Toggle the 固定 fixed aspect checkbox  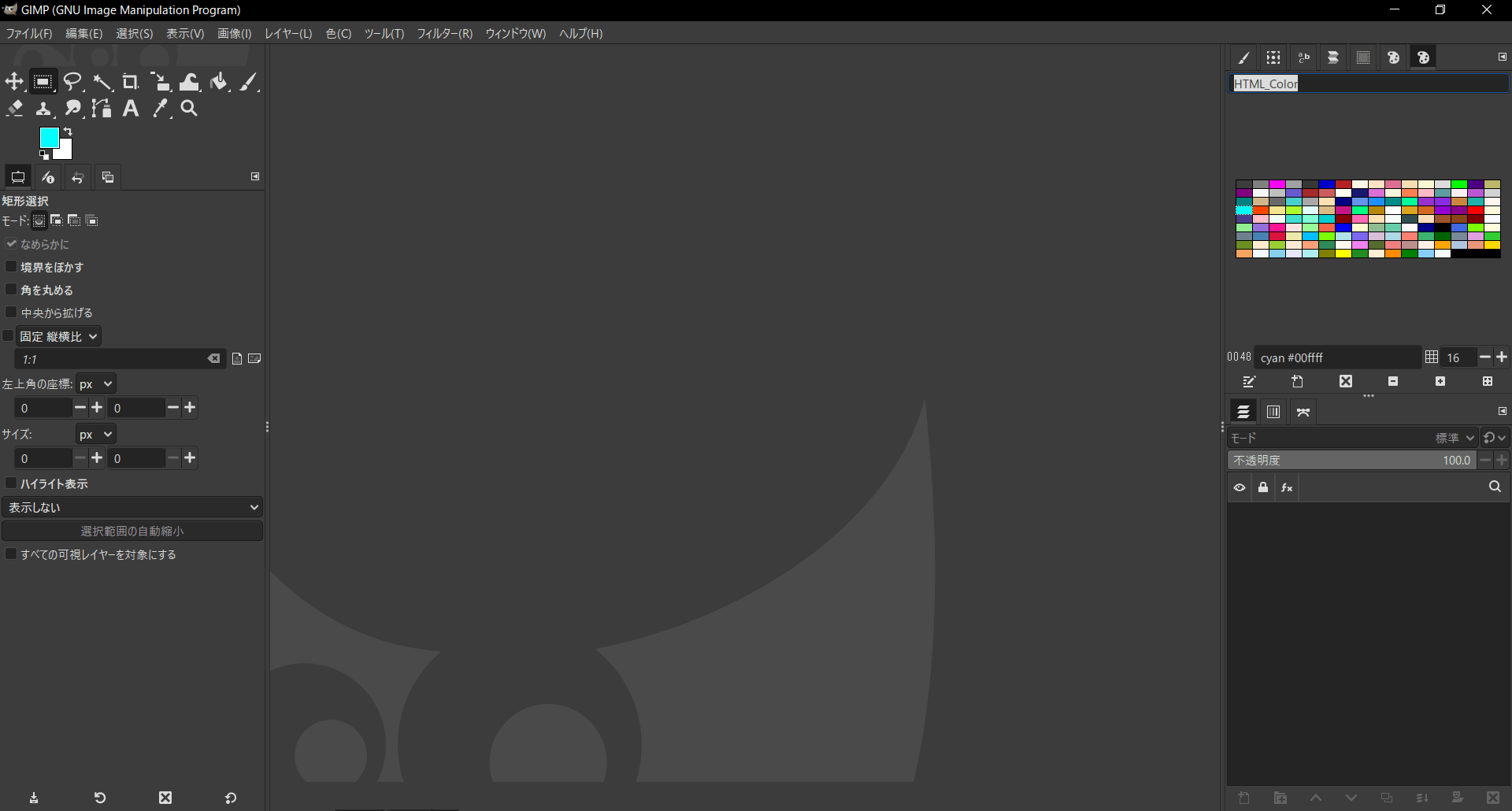coord(9,336)
